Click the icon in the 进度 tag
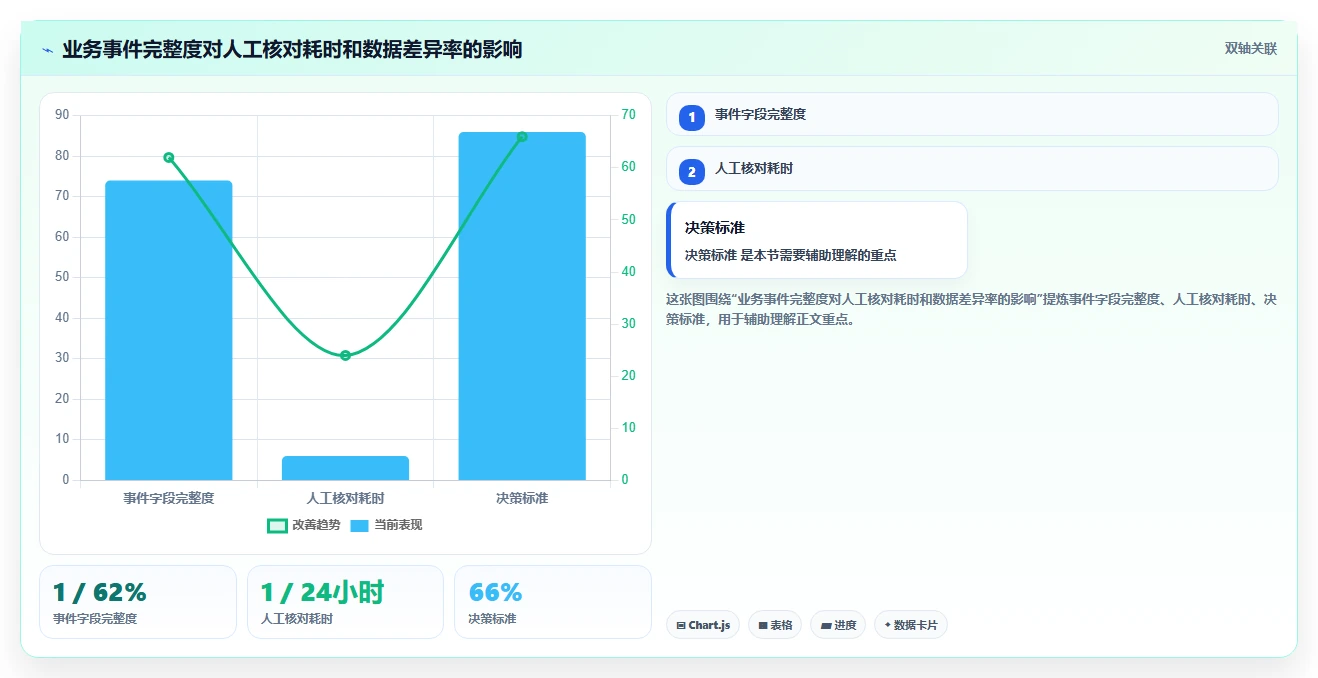This screenshot has width=1318, height=678. point(826,626)
